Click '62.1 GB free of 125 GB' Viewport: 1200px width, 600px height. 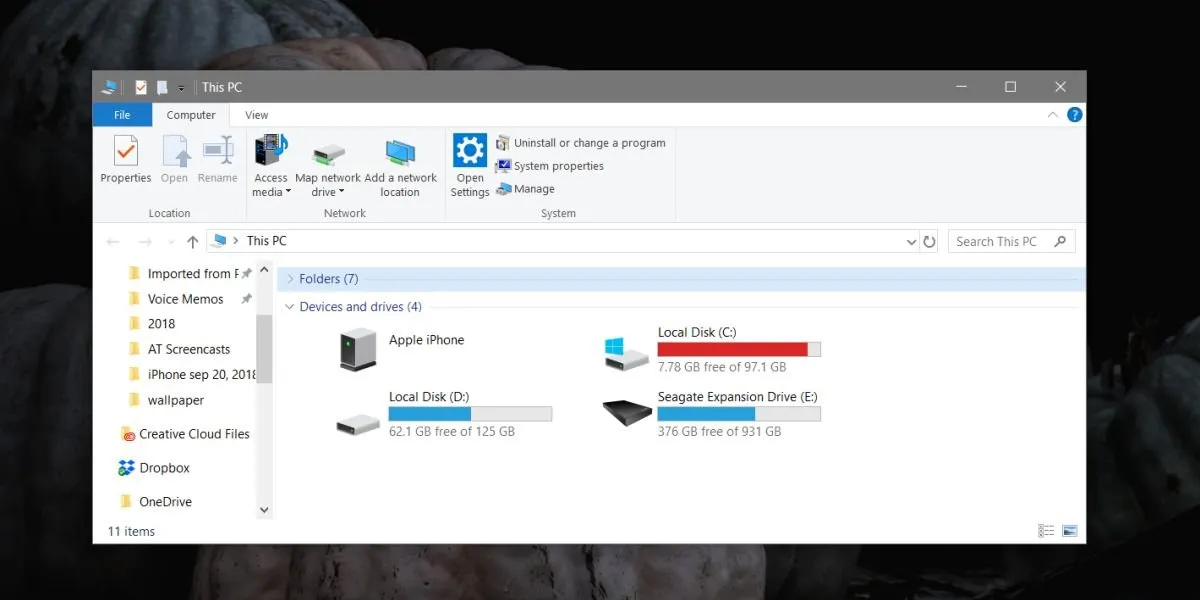[452, 432]
